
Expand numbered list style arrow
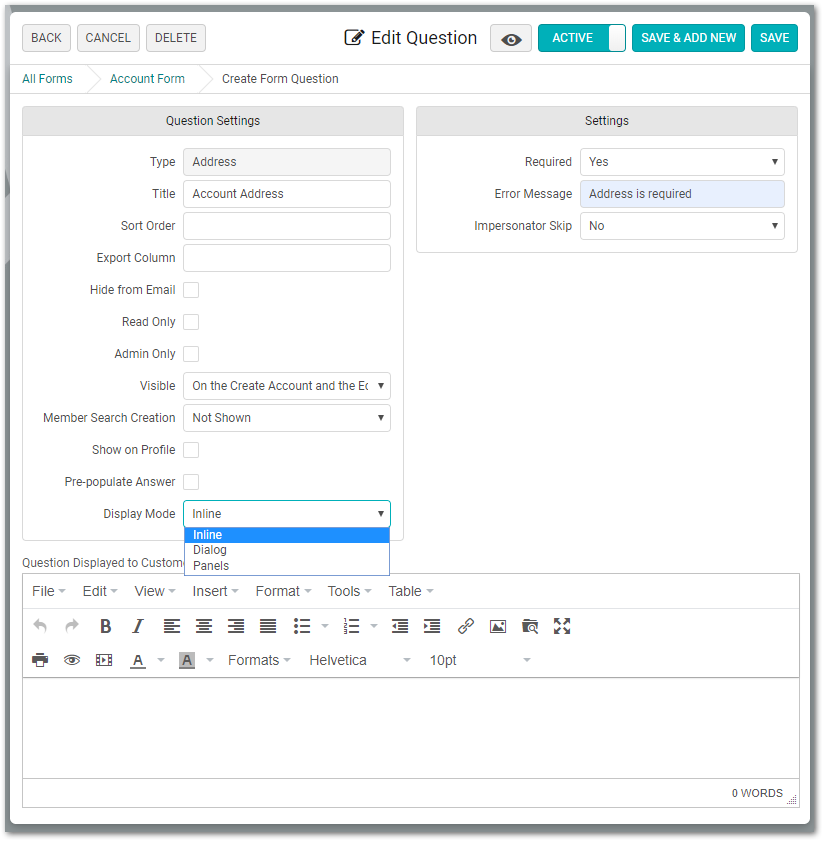(374, 626)
